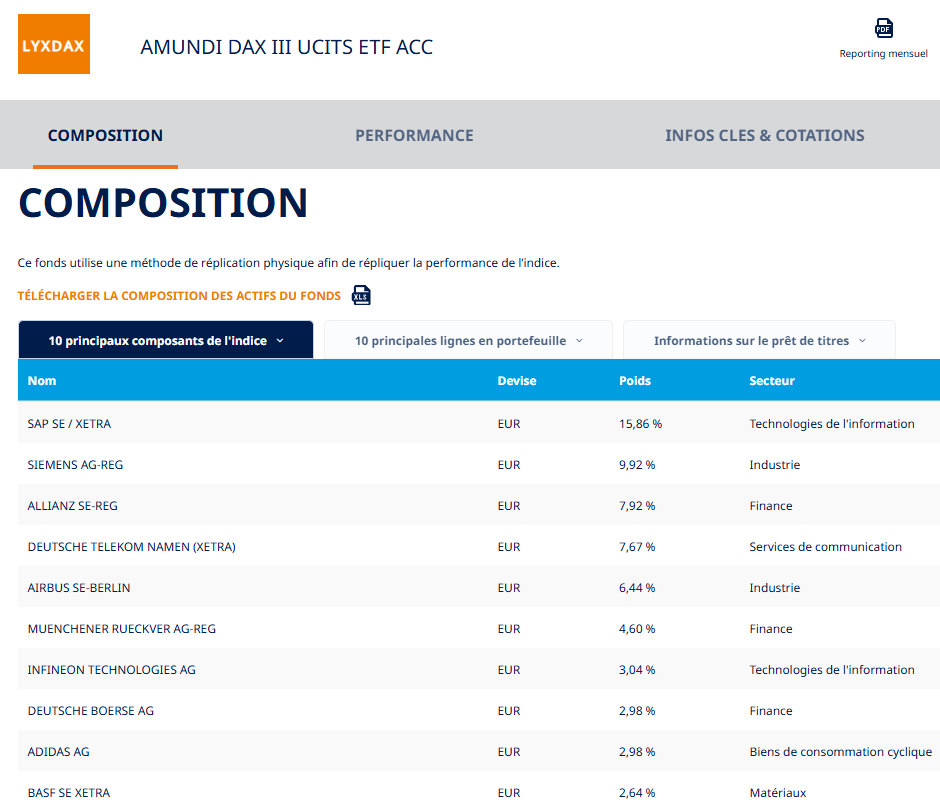Image resolution: width=940 pixels, height=811 pixels.
Task: Select DEUTSCHE TELEKOM NAMEN (XETRA) name
Action: 131,547
